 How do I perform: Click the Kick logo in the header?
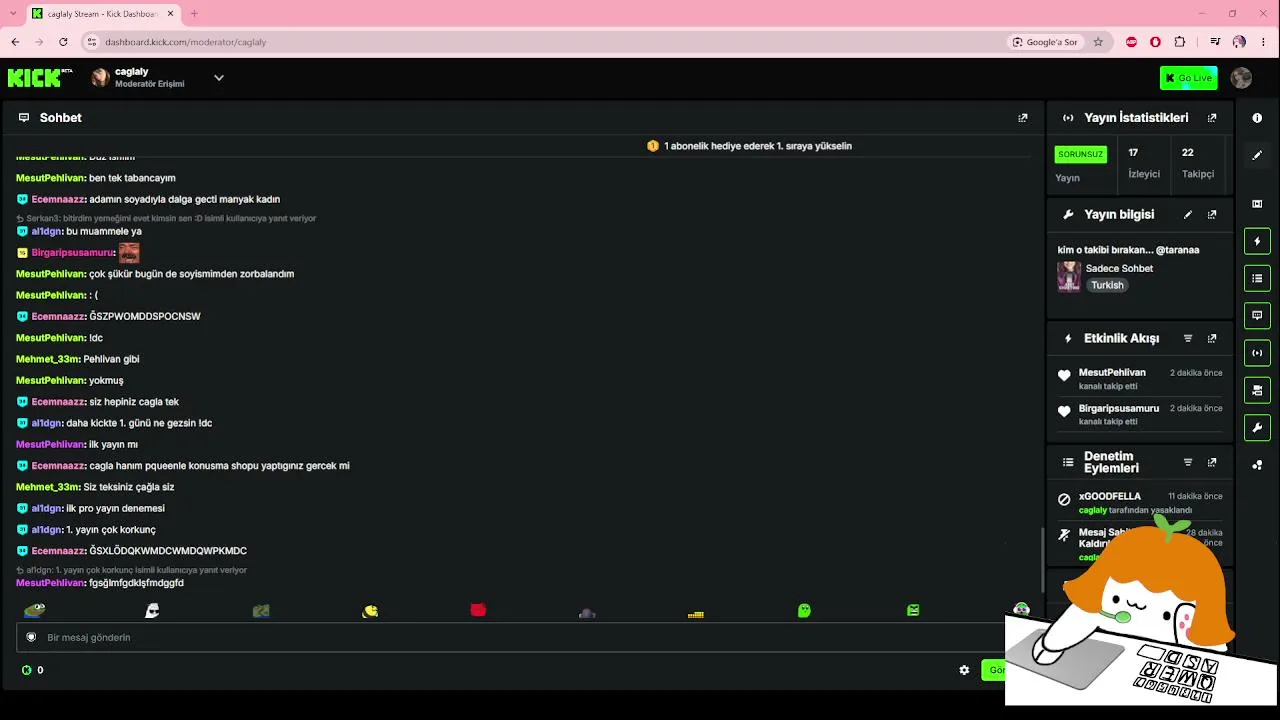click(40, 78)
